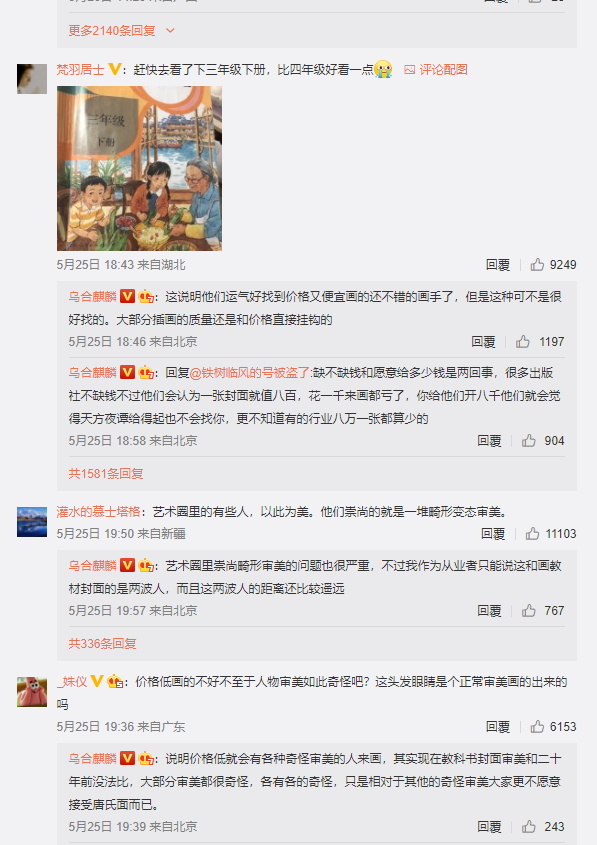Reply to 灌水的慕士塔格's comment

pyautogui.click(x=493, y=534)
